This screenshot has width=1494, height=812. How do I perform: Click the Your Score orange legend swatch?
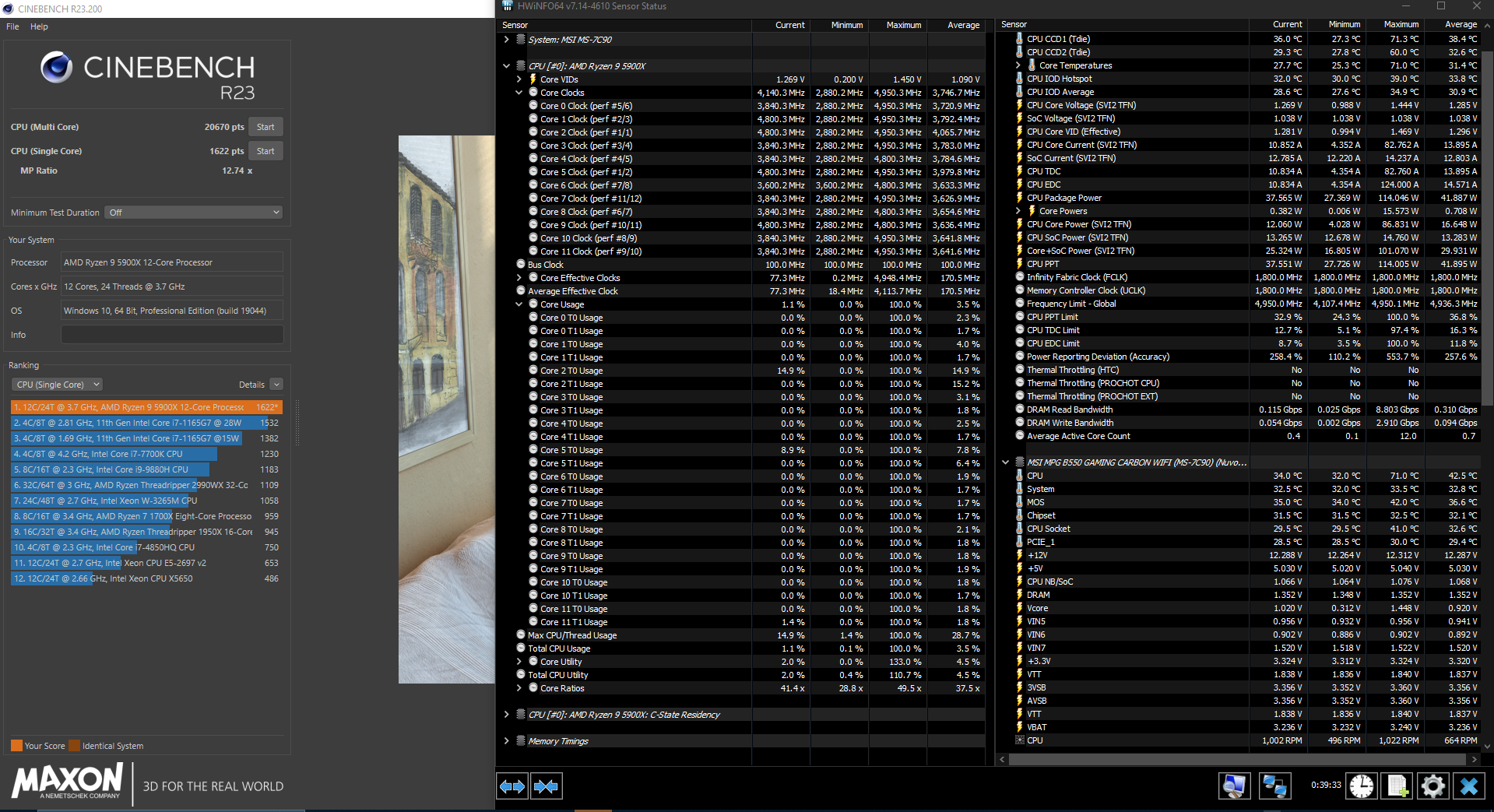[x=16, y=746]
